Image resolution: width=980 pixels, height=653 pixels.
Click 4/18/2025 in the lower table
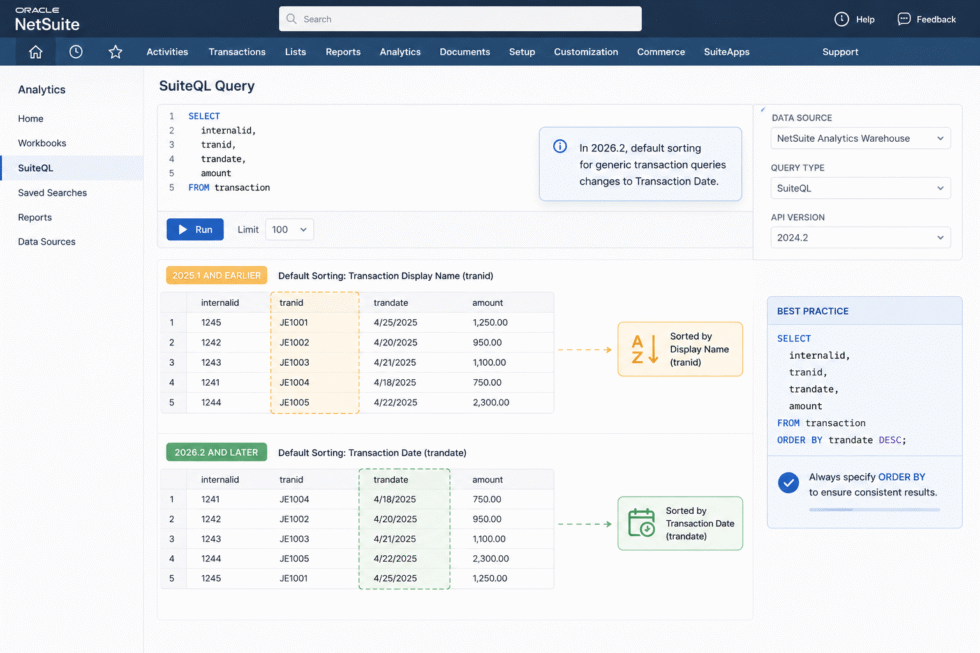click(395, 499)
